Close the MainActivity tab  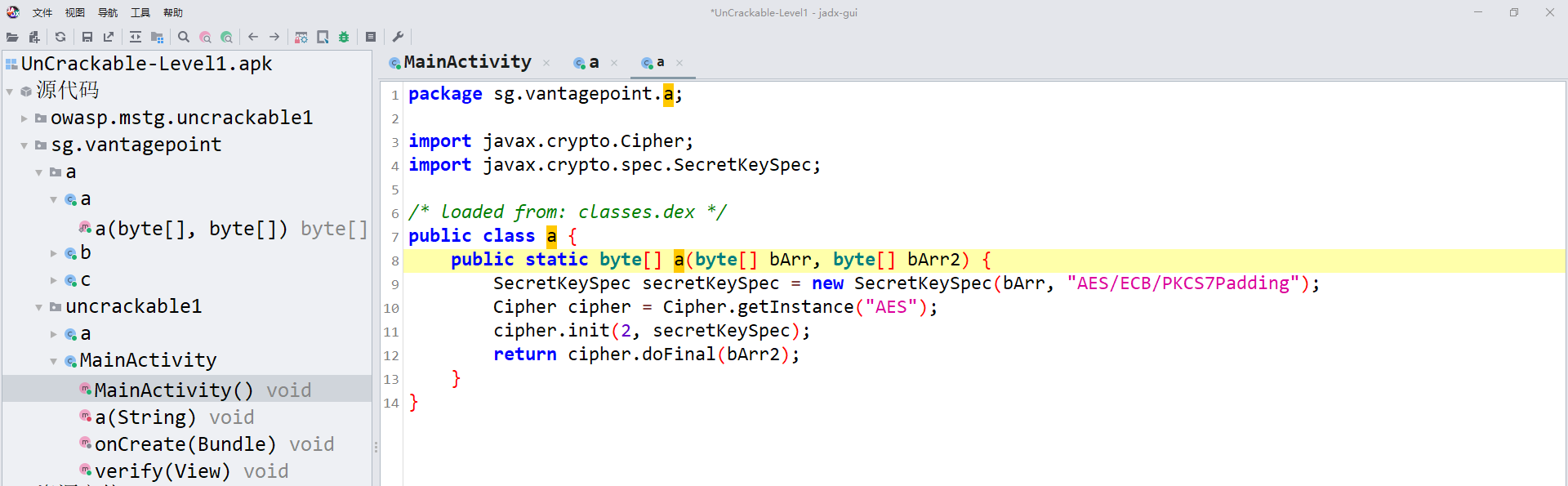tap(546, 63)
